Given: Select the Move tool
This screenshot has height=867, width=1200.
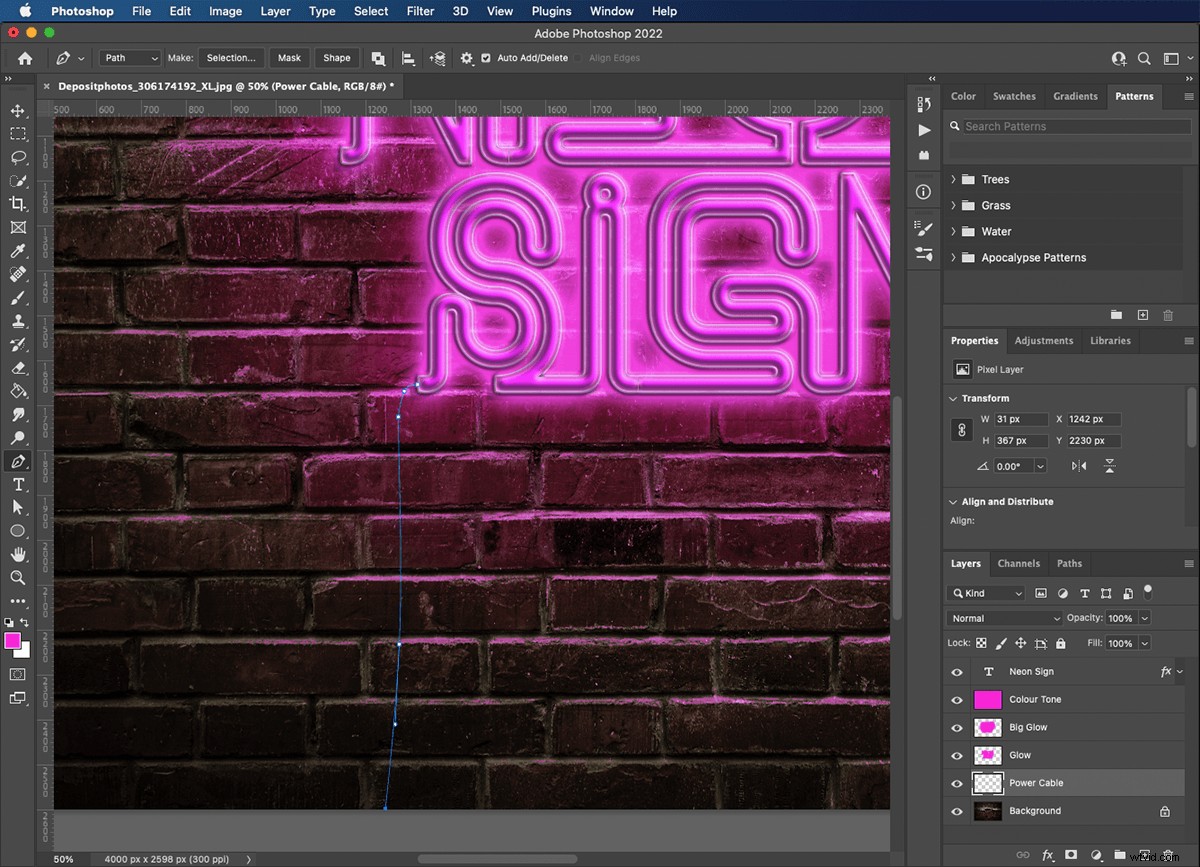Looking at the screenshot, I should point(17,112).
